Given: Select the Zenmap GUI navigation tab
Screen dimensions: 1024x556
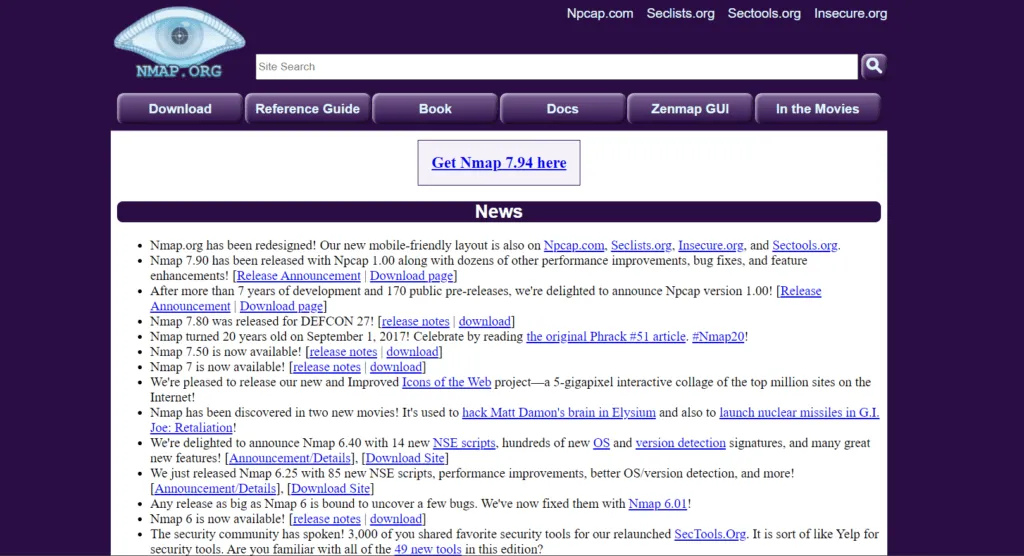Looking at the screenshot, I should (690, 109).
